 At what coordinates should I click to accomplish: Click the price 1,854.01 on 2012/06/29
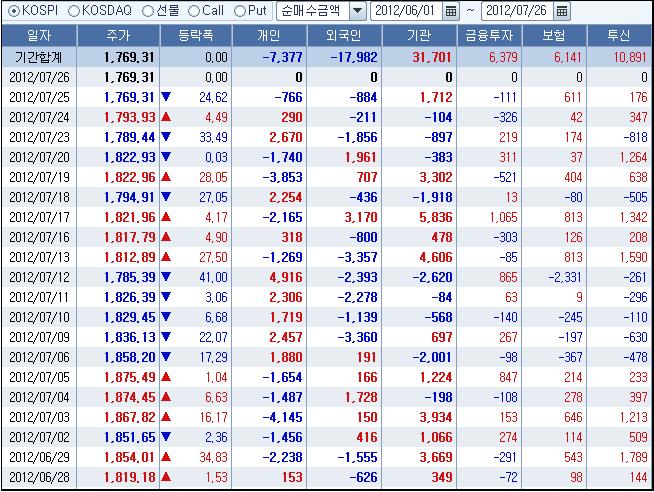coord(129,457)
